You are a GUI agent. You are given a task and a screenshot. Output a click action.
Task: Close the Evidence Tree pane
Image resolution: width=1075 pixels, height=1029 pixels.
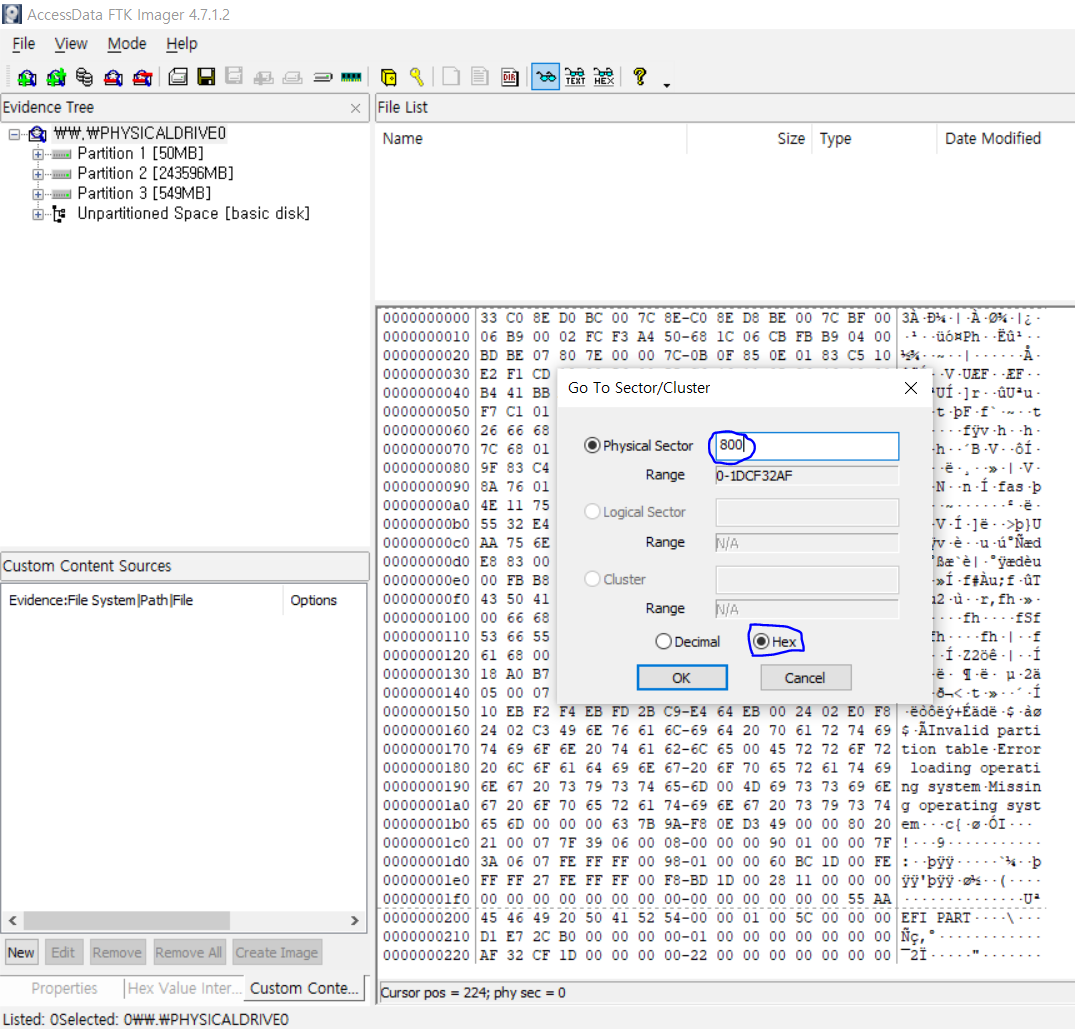pyautogui.click(x=355, y=108)
